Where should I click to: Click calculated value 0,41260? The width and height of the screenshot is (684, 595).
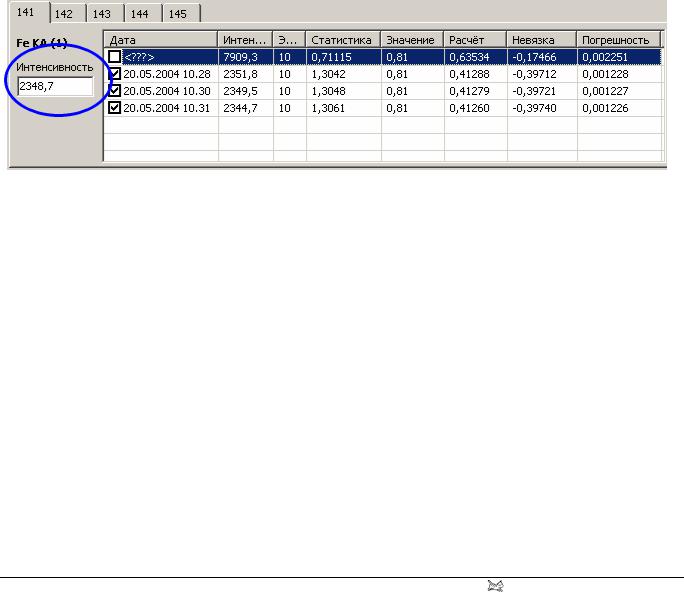[x=469, y=108]
